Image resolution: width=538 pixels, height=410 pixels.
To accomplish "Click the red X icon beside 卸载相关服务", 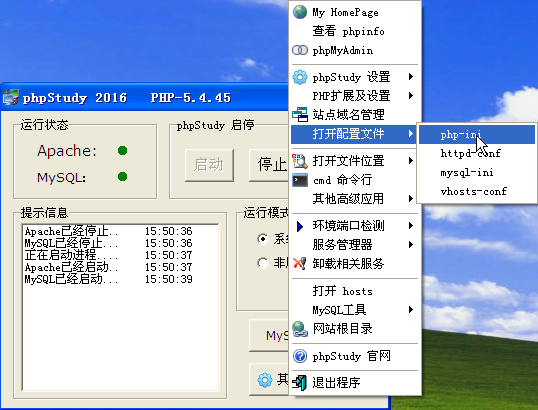I will (300, 263).
